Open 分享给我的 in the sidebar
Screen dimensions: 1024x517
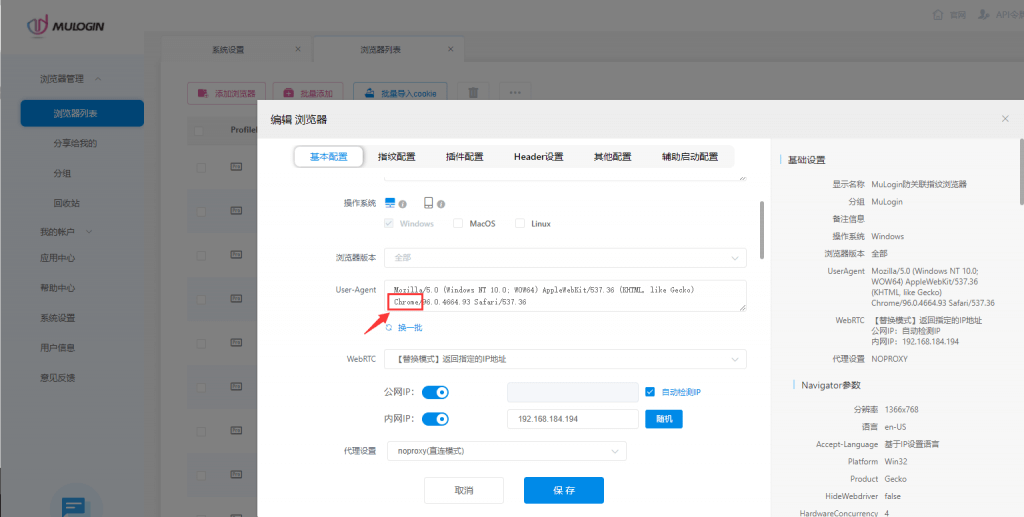click(x=75, y=143)
